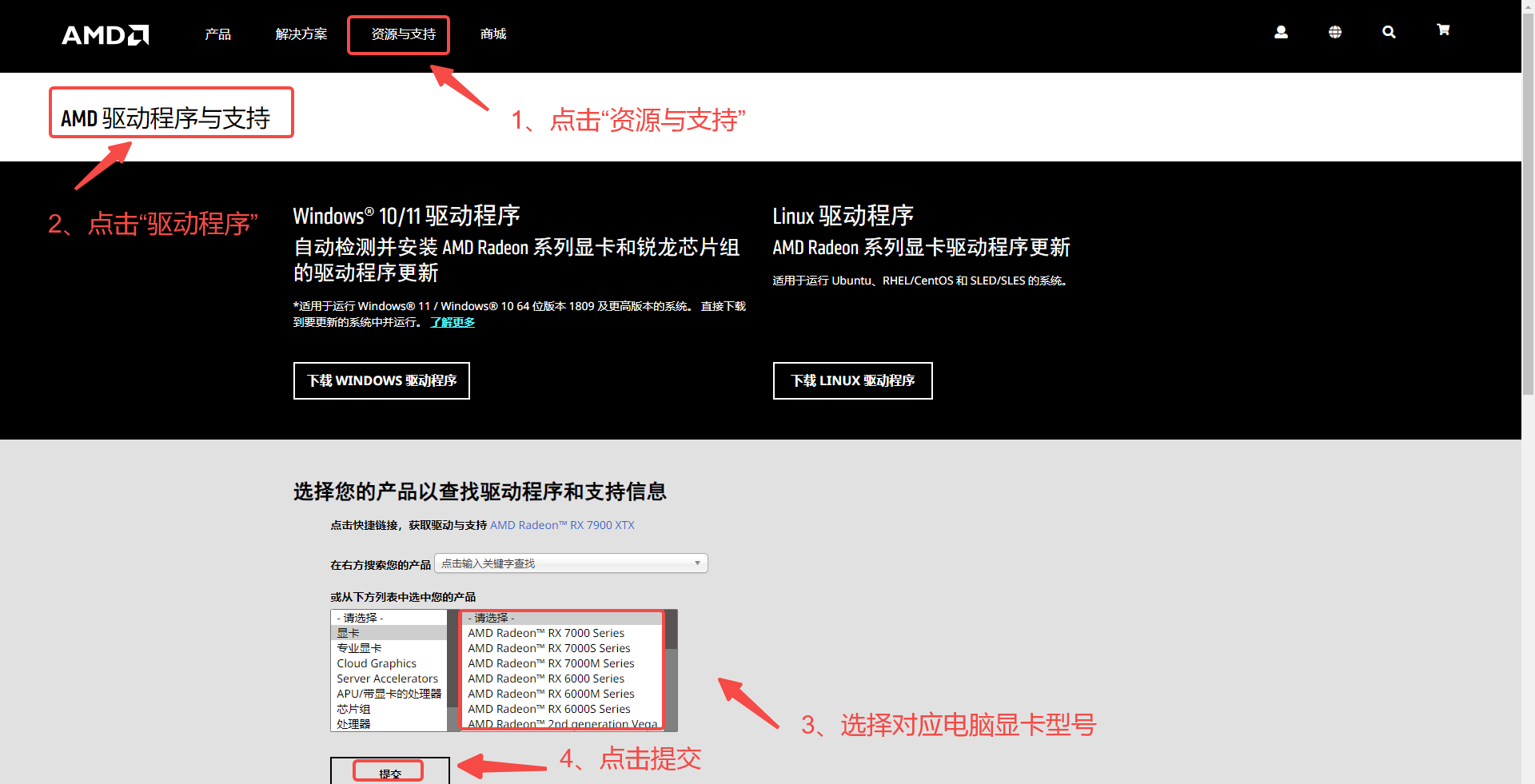Open the shopping cart icon
The image size is (1535, 784).
click(x=1443, y=30)
